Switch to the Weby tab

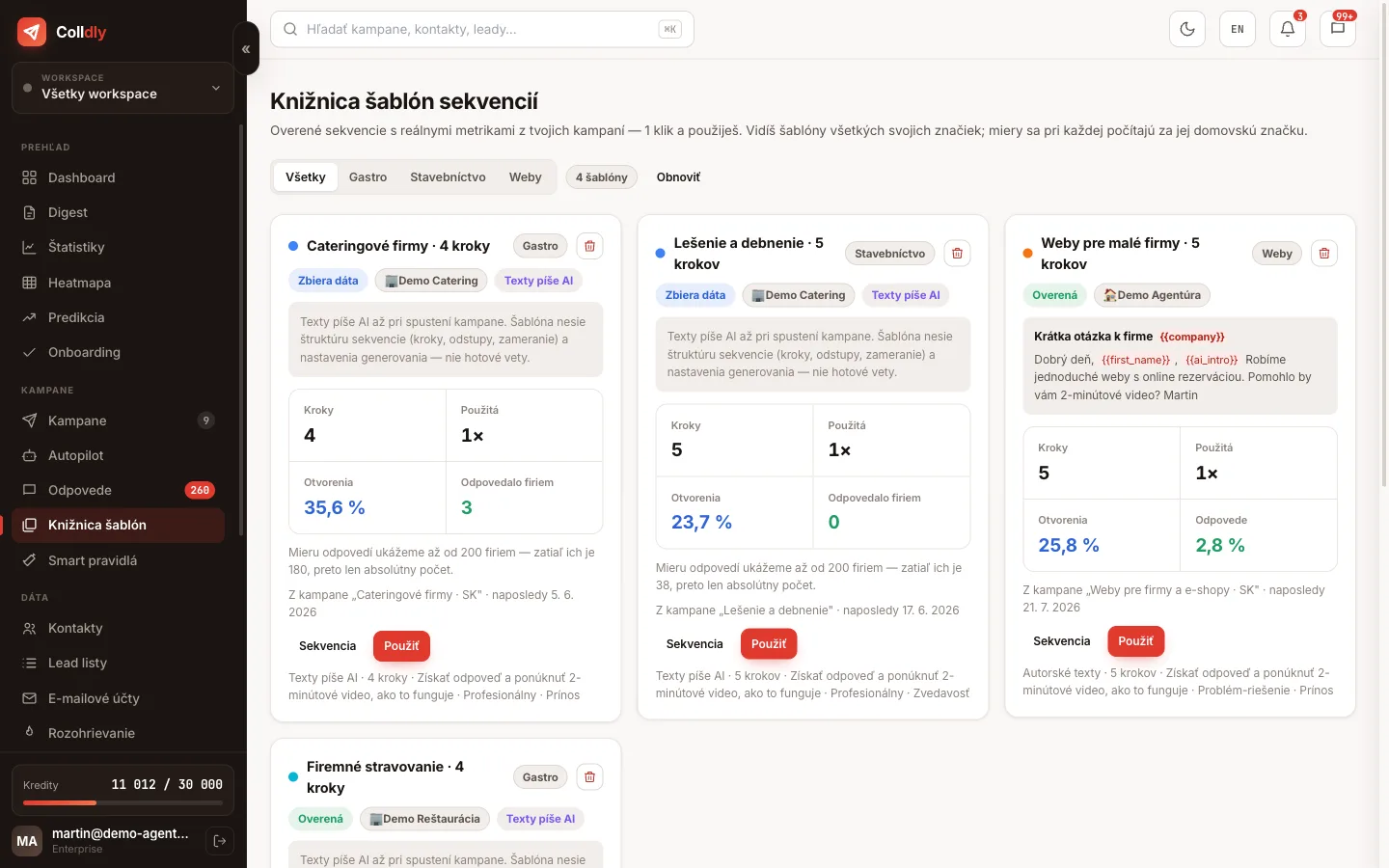526,176
